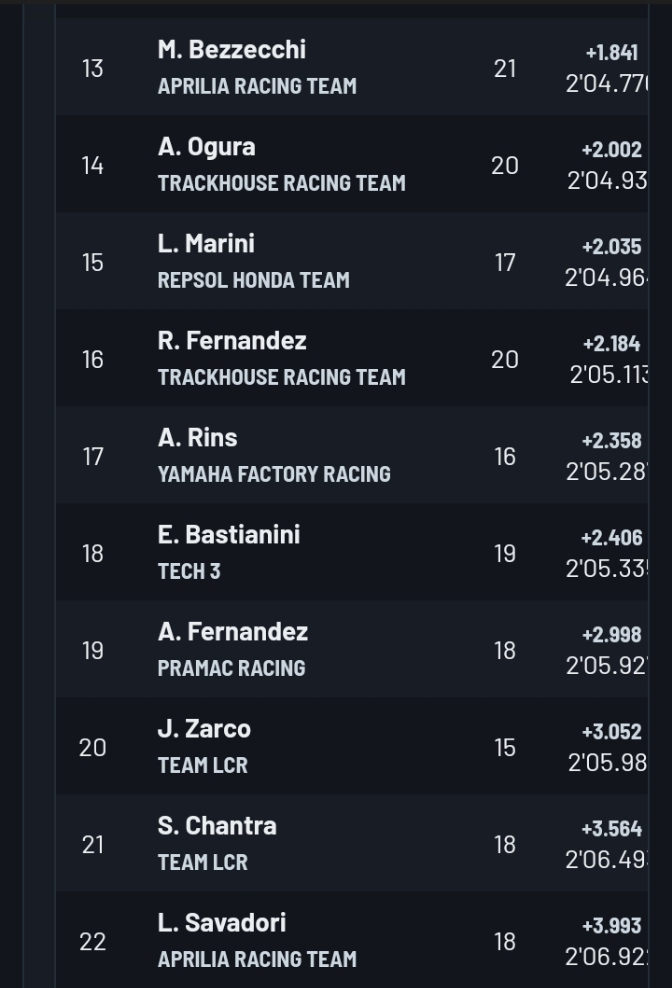672x988 pixels.
Task: Open A. Ogura's rider entry
Action: tap(206, 147)
